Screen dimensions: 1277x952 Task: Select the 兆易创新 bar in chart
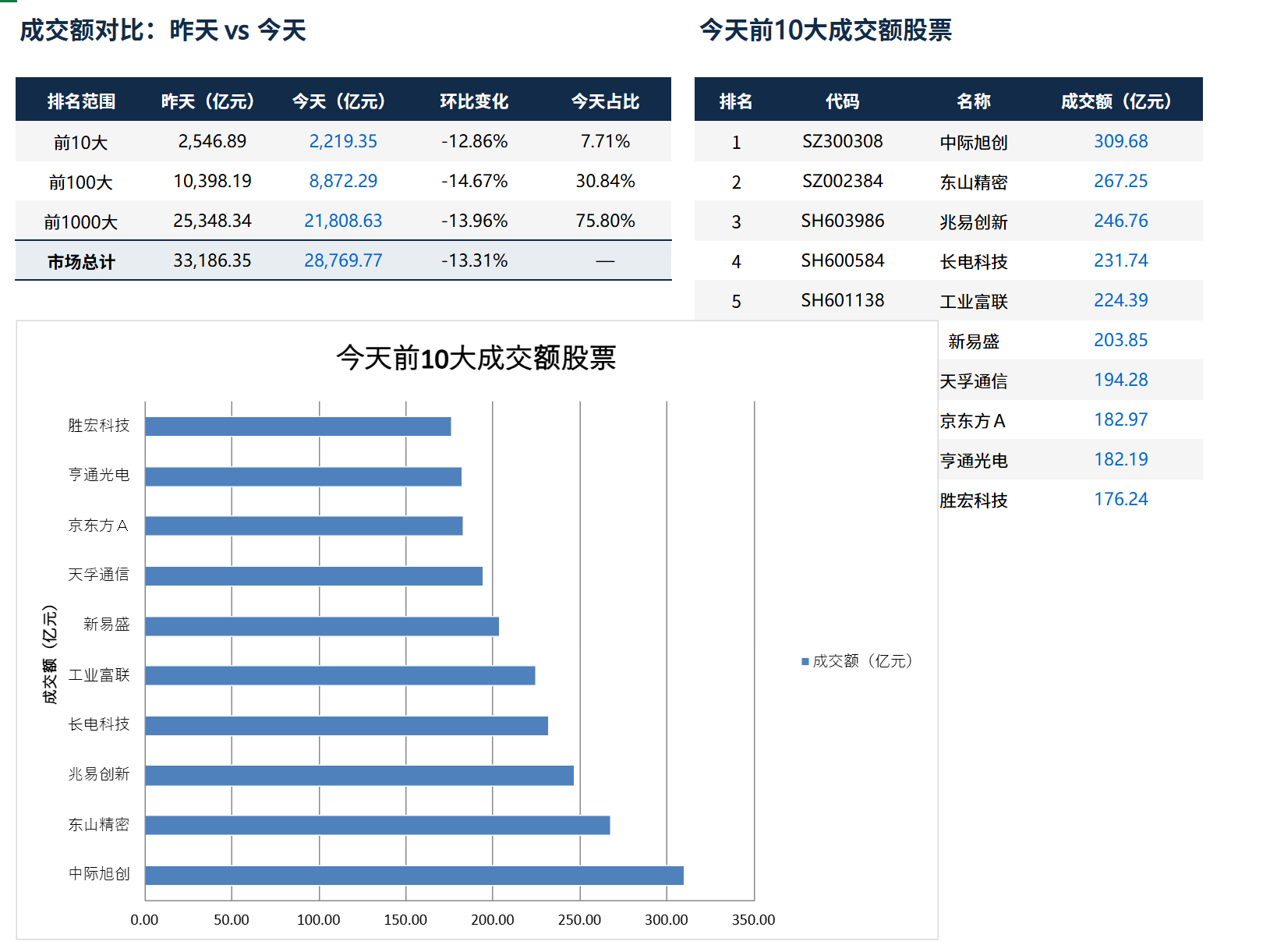(359, 775)
